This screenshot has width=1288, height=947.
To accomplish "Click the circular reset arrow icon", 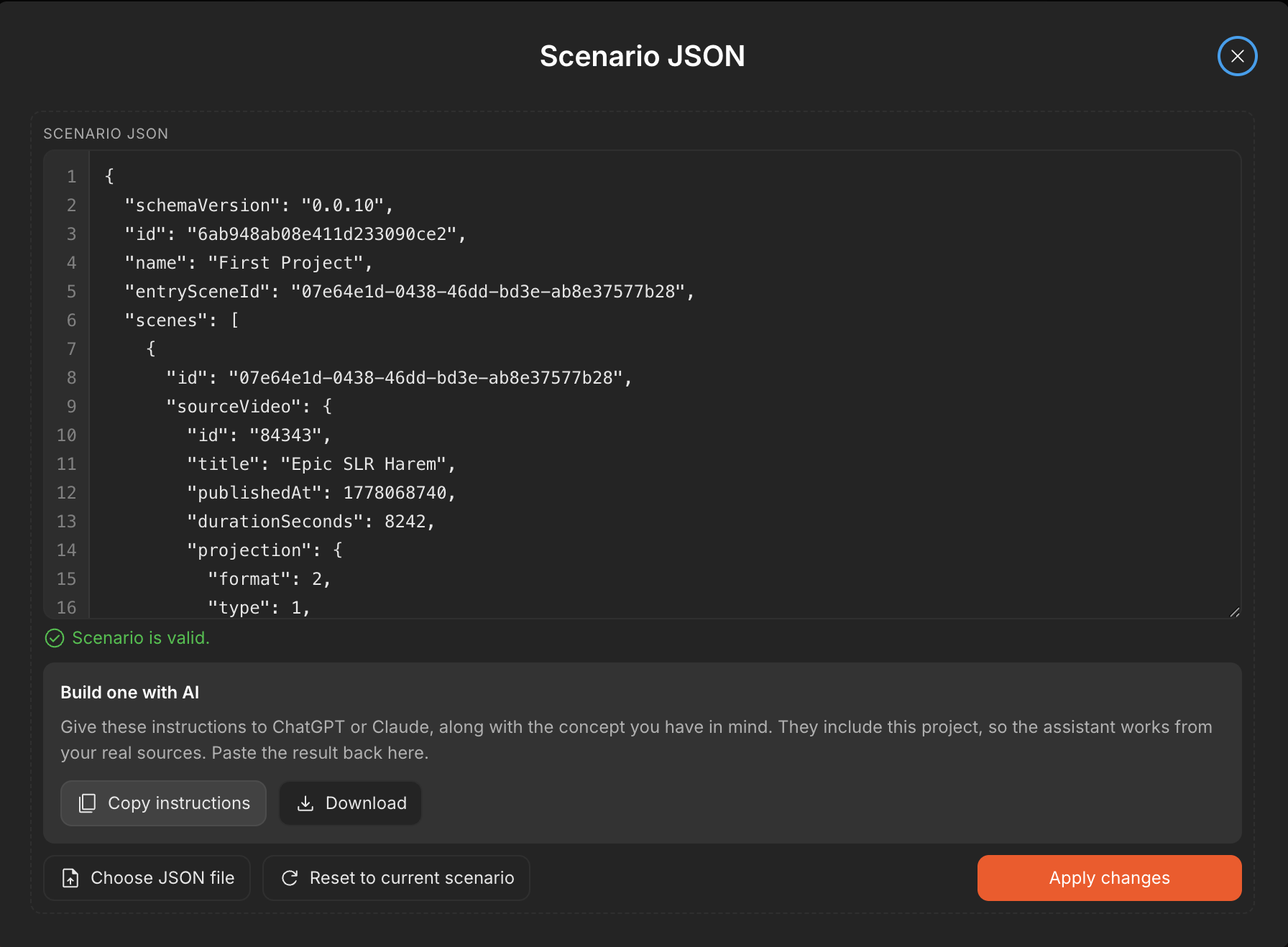I will tap(290, 878).
